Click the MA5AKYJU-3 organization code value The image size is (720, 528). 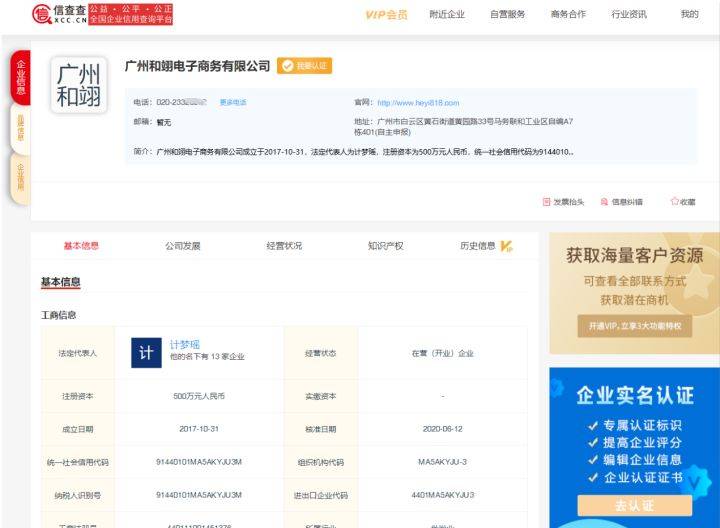pos(443,462)
